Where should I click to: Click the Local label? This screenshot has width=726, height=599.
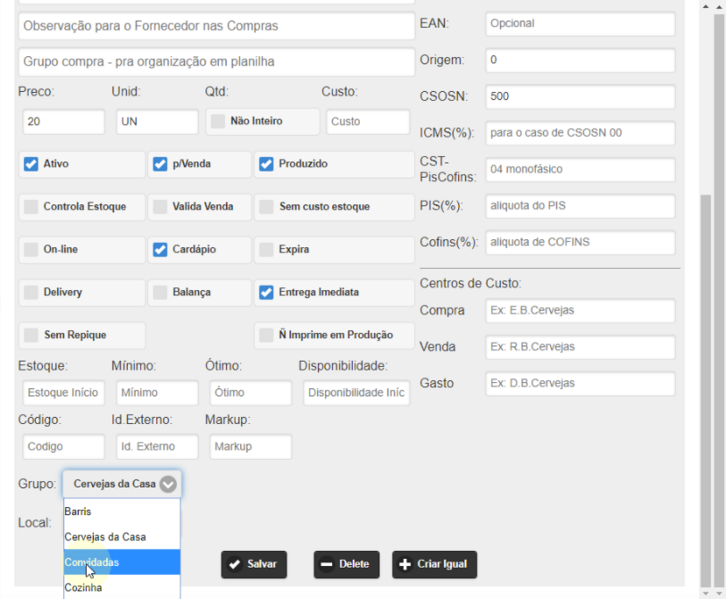(35, 523)
